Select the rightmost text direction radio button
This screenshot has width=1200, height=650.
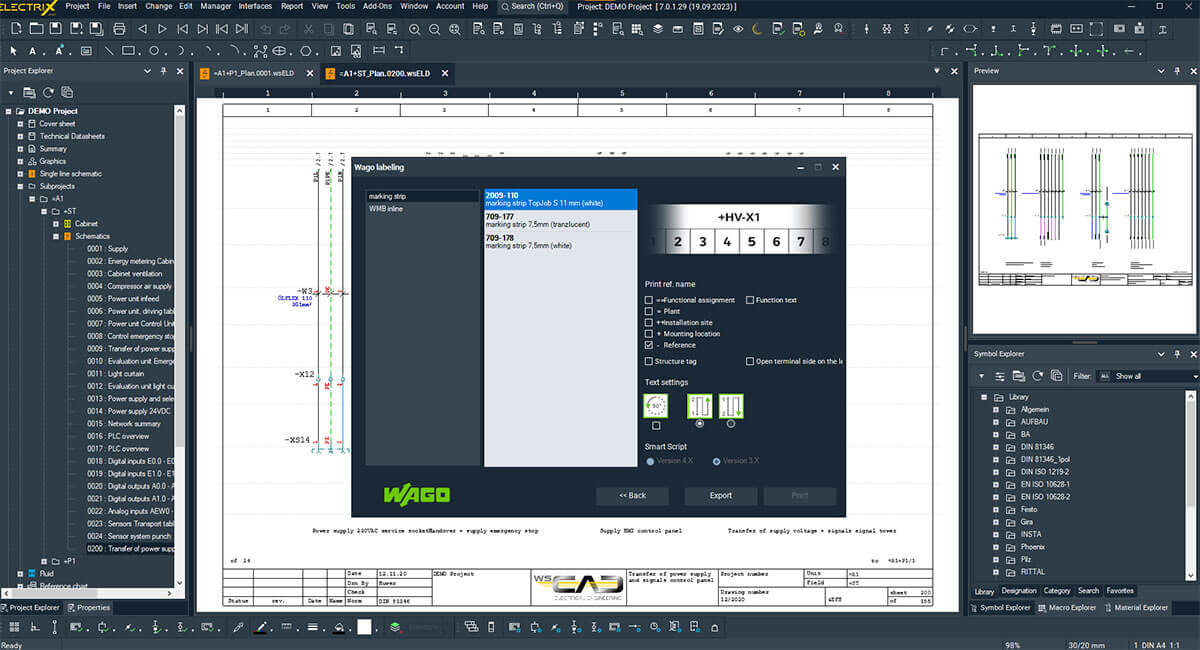coord(731,424)
